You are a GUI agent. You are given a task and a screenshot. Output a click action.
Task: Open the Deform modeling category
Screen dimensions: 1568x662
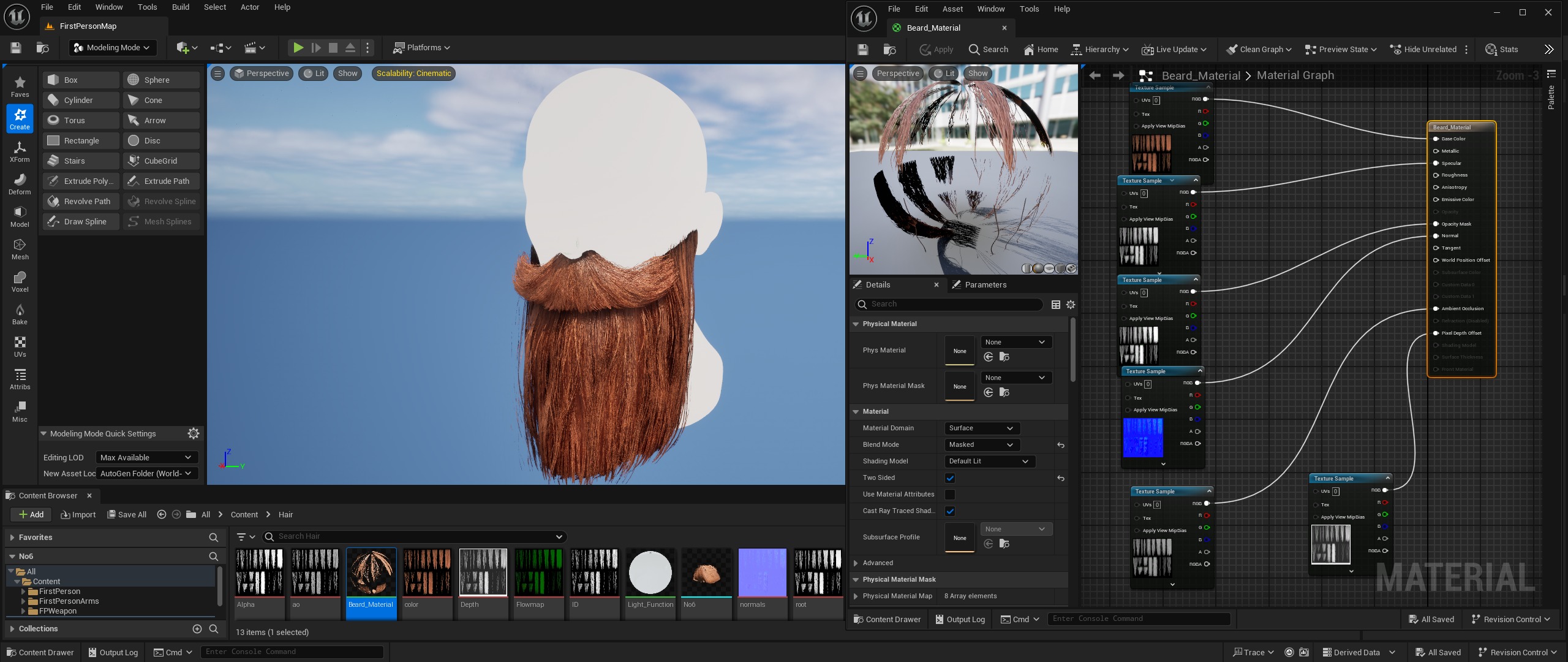(20, 184)
